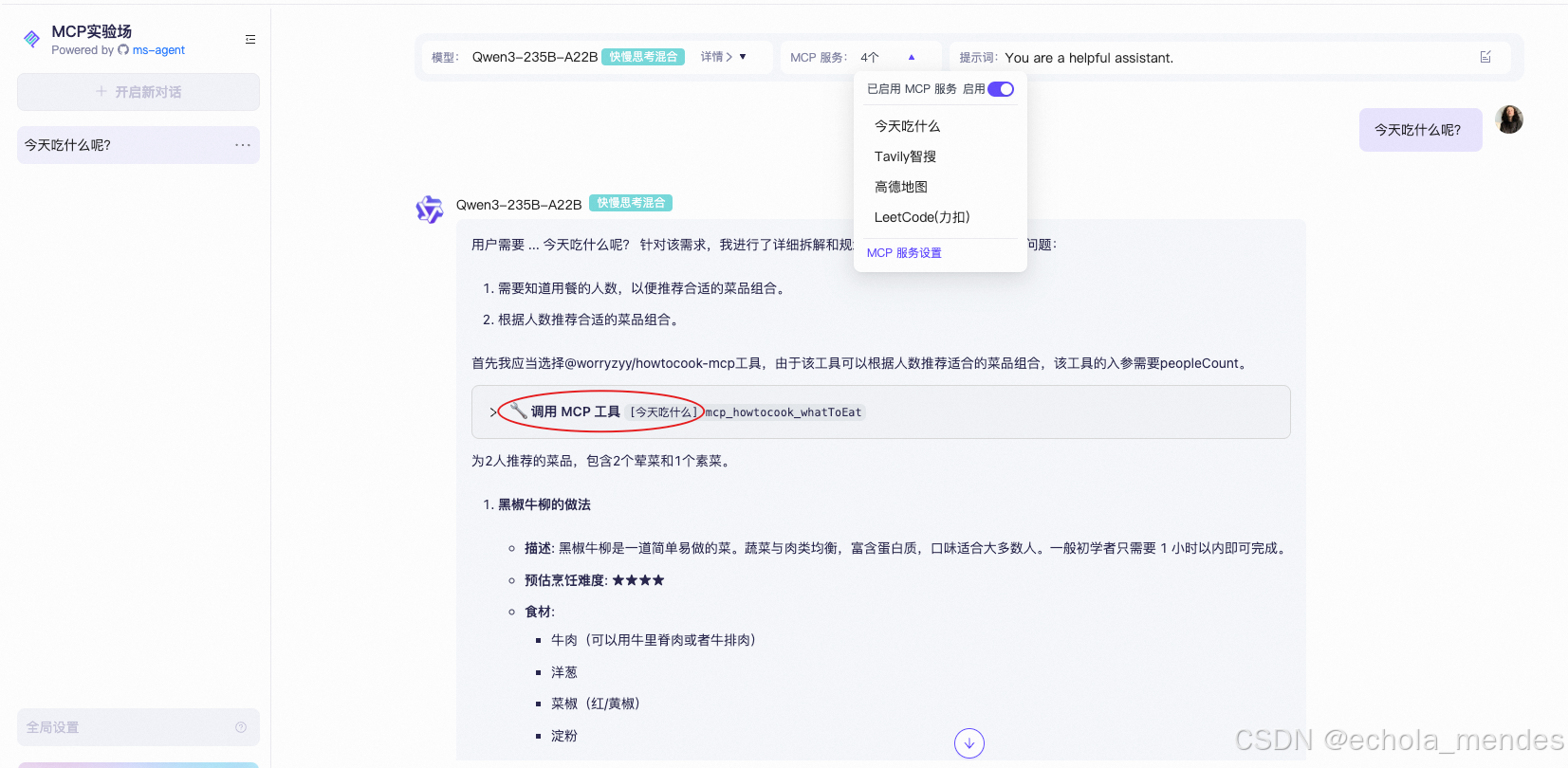
Task: Click the mcp_howtocook_whatToEat tool name
Action: click(x=784, y=412)
